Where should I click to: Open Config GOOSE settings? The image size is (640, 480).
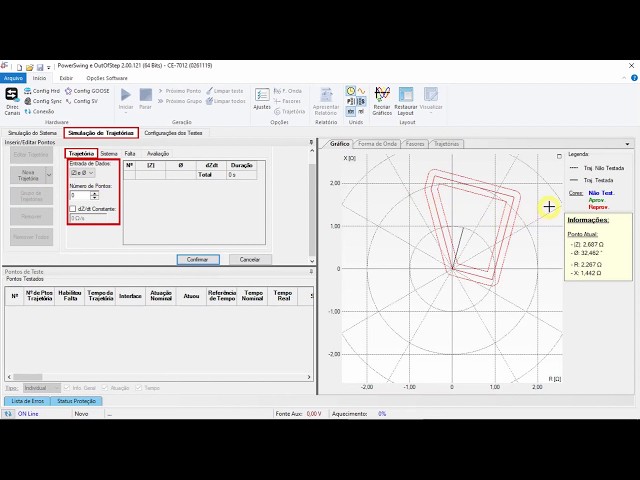(87, 91)
